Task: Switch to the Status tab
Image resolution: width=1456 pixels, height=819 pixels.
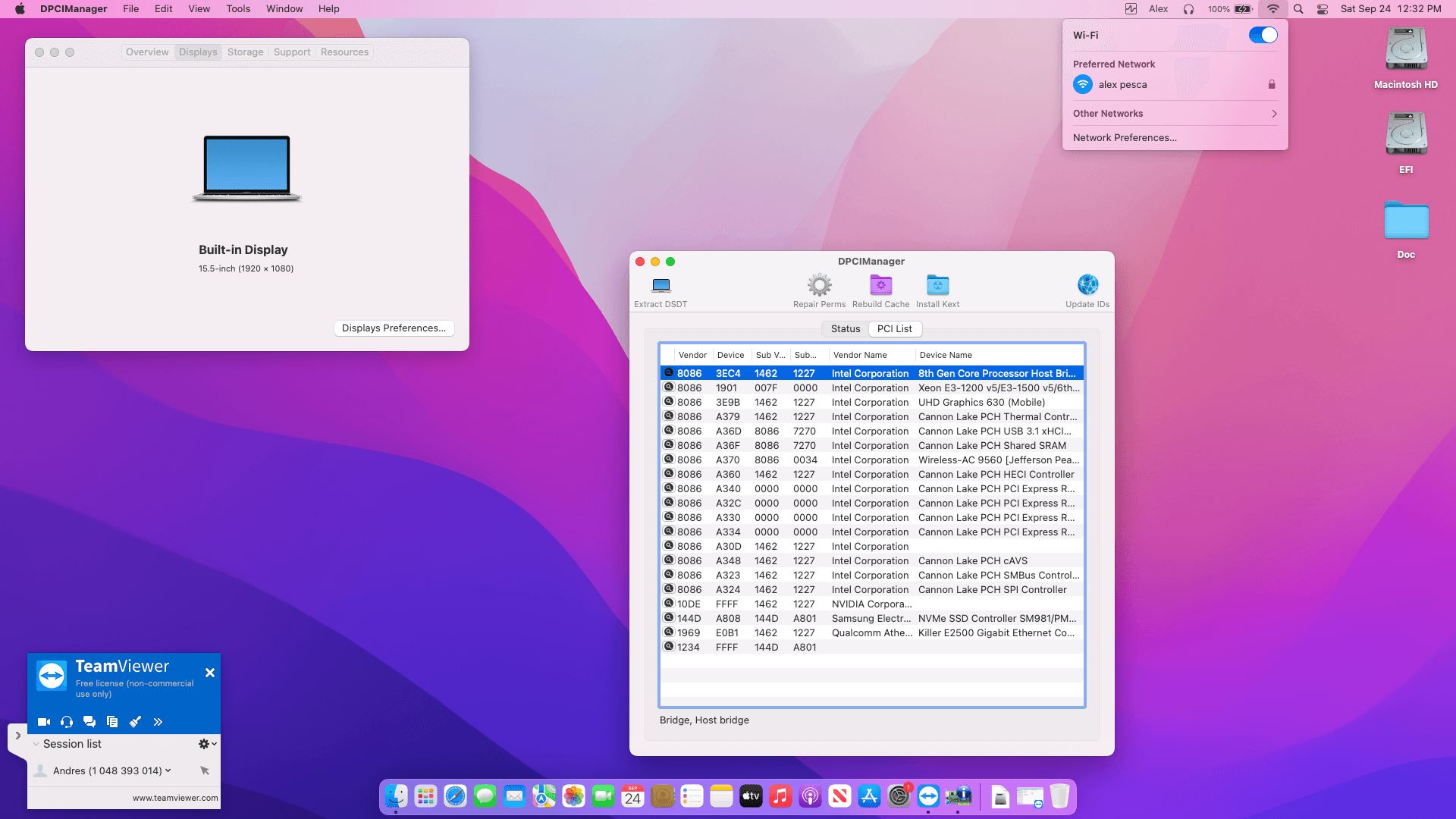Action: (845, 329)
